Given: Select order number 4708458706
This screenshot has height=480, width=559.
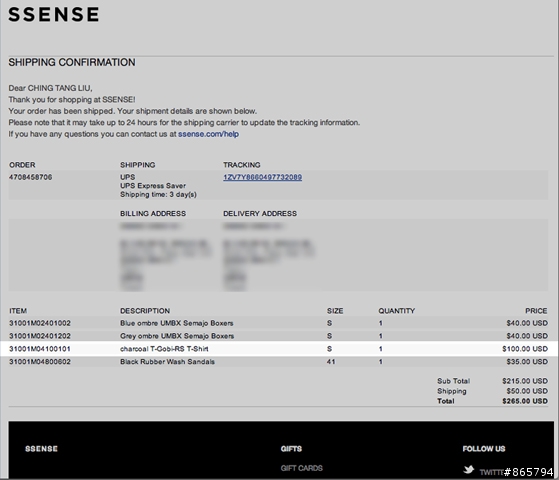Looking at the screenshot, I should 31,177.
